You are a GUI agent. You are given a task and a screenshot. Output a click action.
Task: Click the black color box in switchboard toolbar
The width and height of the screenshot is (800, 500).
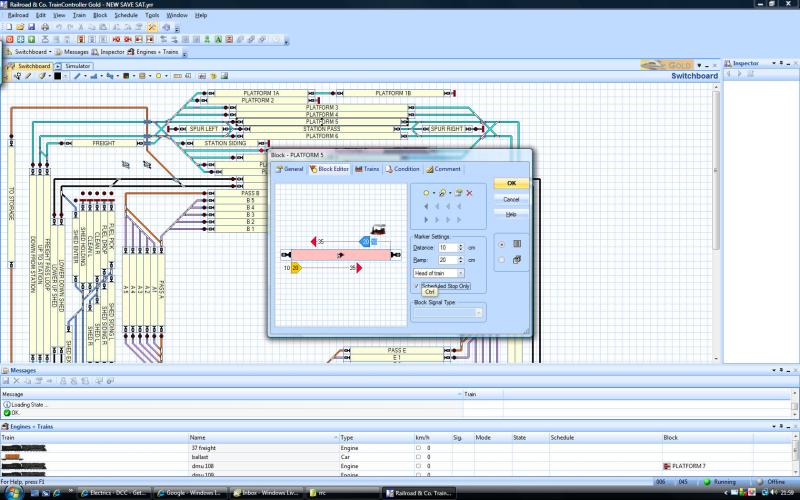pyautogui.click(x=58, y=75)
